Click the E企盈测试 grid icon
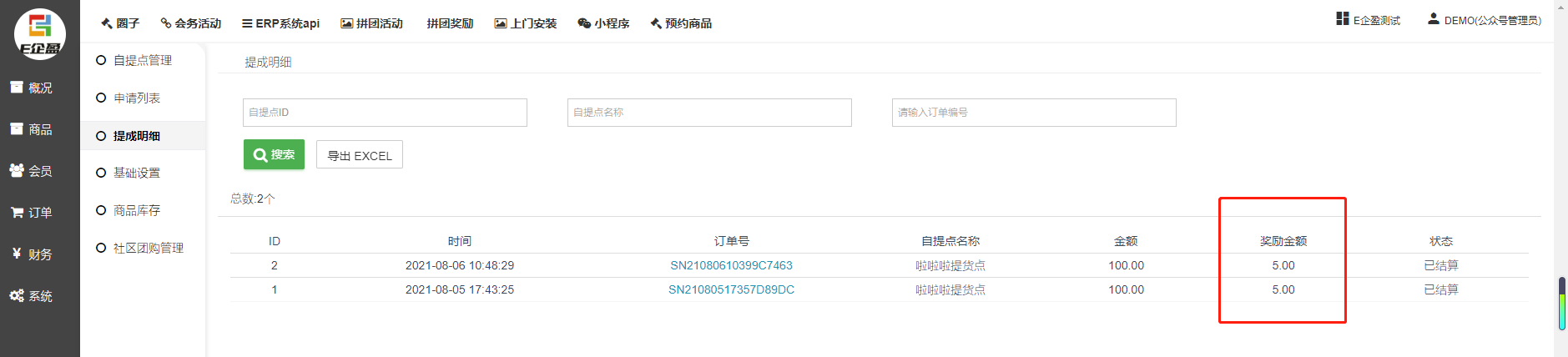The height and width of the screenshot is (357, 1568). coord(1342,18)
